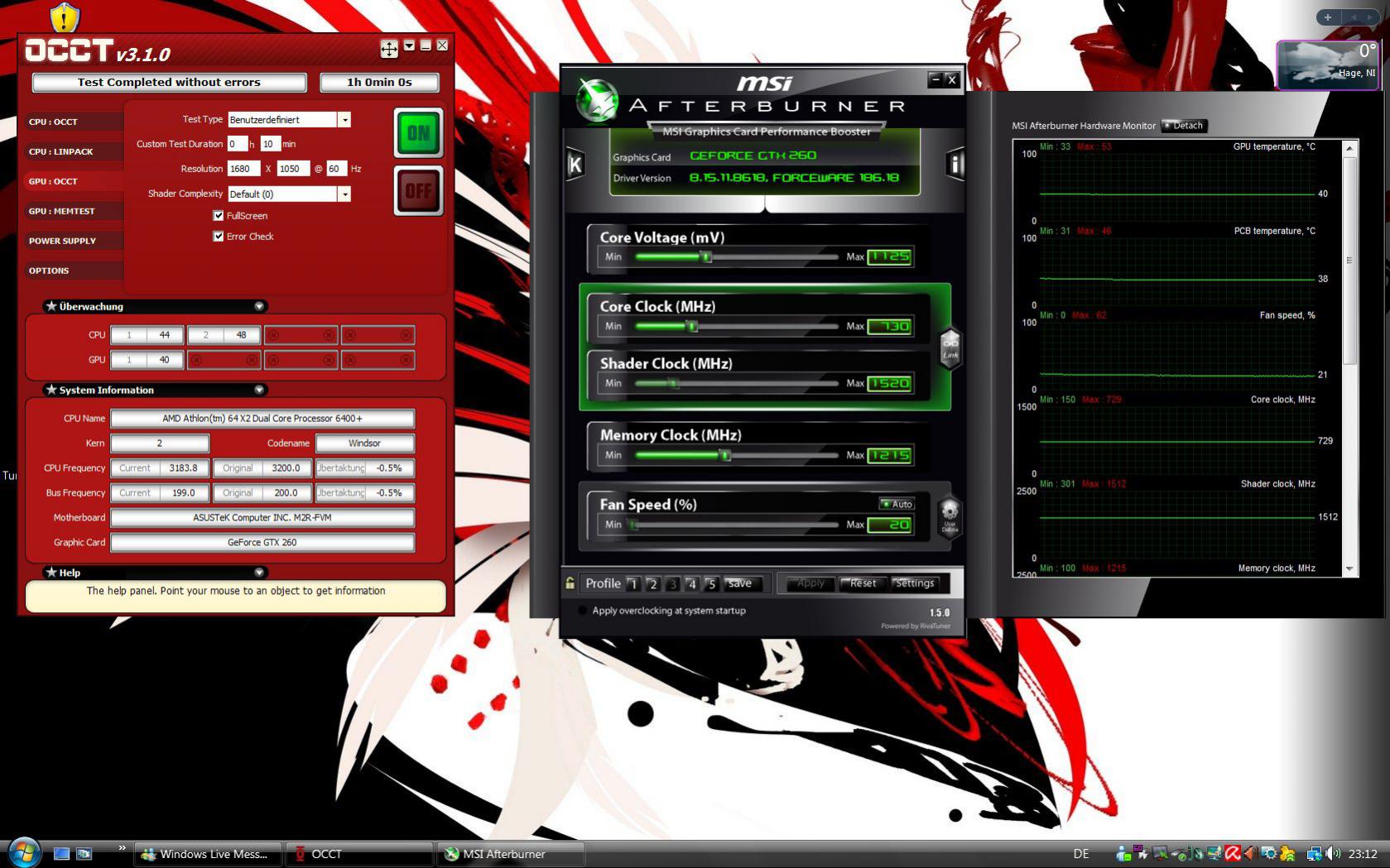
Task: Toggle the FullScreen checkbox in OCCT
Action: [x=219, y=216]
